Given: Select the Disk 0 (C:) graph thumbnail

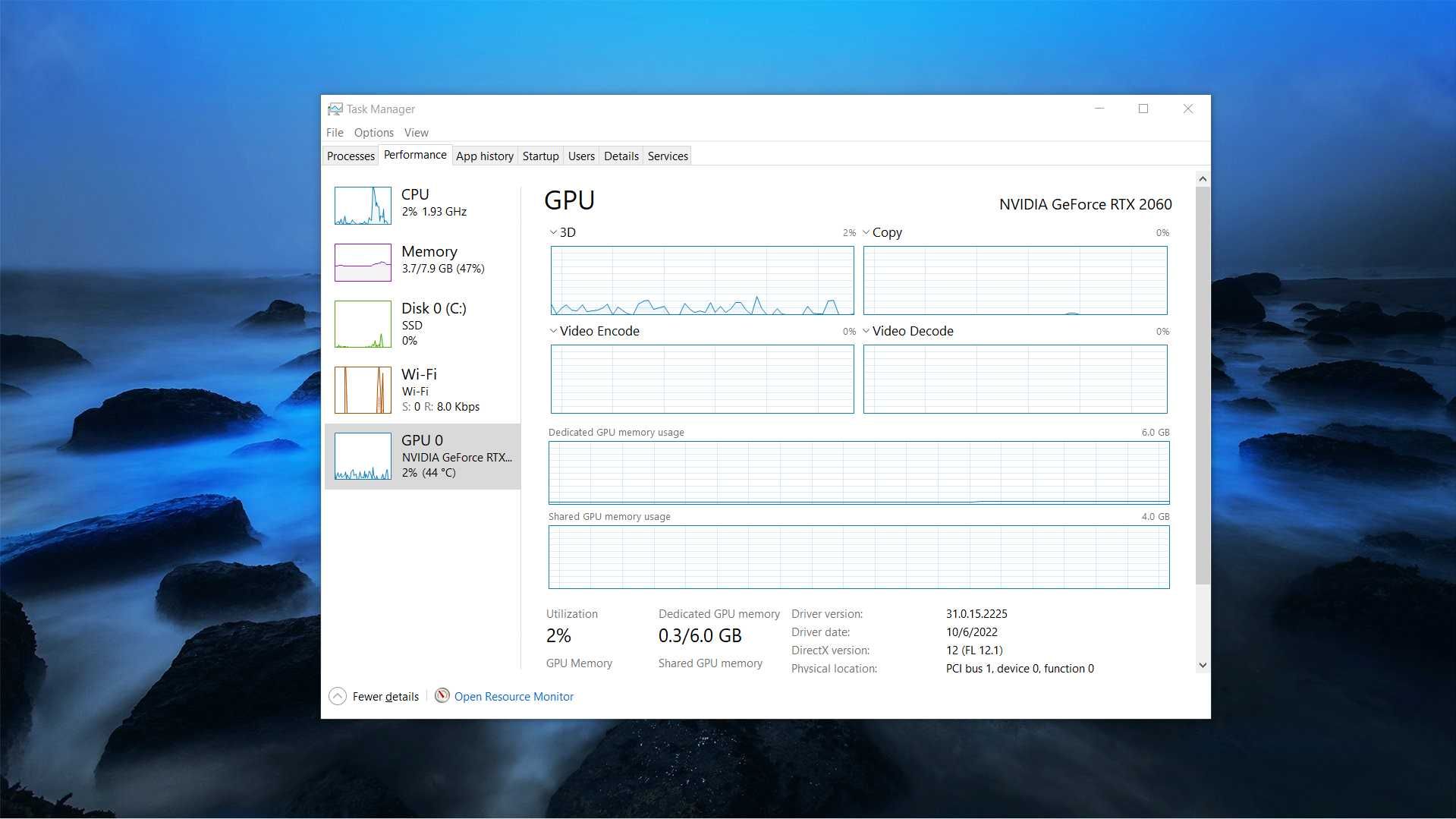Looking at the screenshot, I should click(x=363, y=324).
